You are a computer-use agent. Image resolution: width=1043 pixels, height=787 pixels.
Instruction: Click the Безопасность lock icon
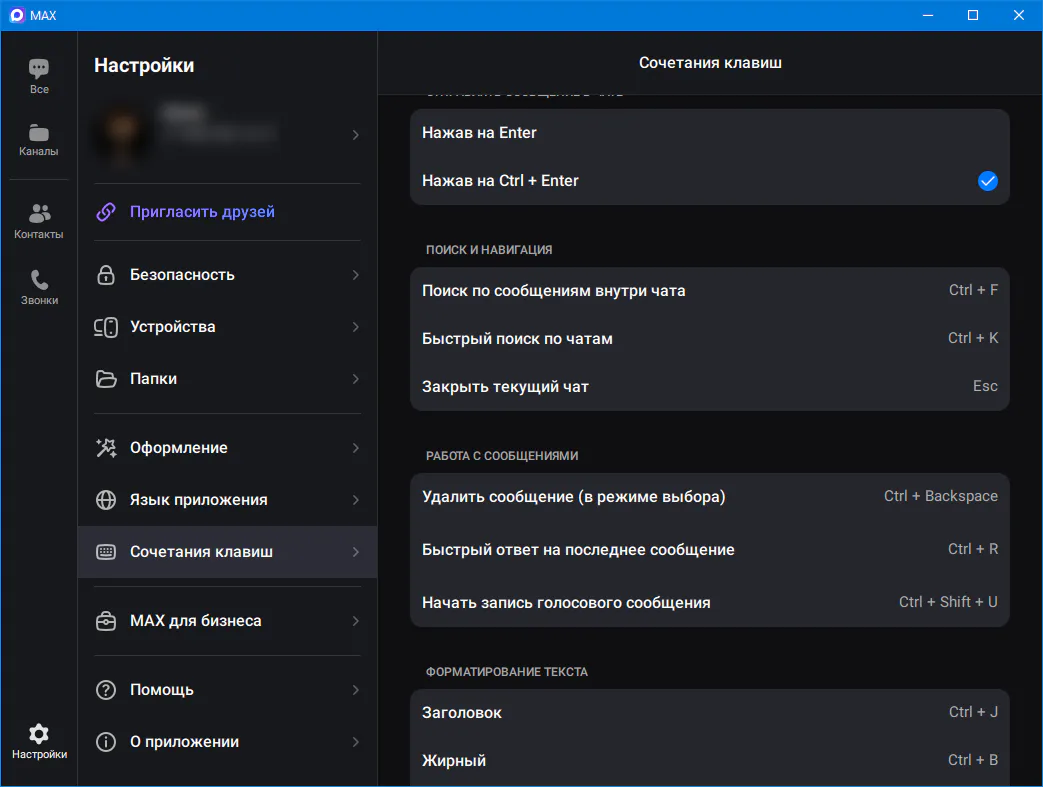coord(106,275)
